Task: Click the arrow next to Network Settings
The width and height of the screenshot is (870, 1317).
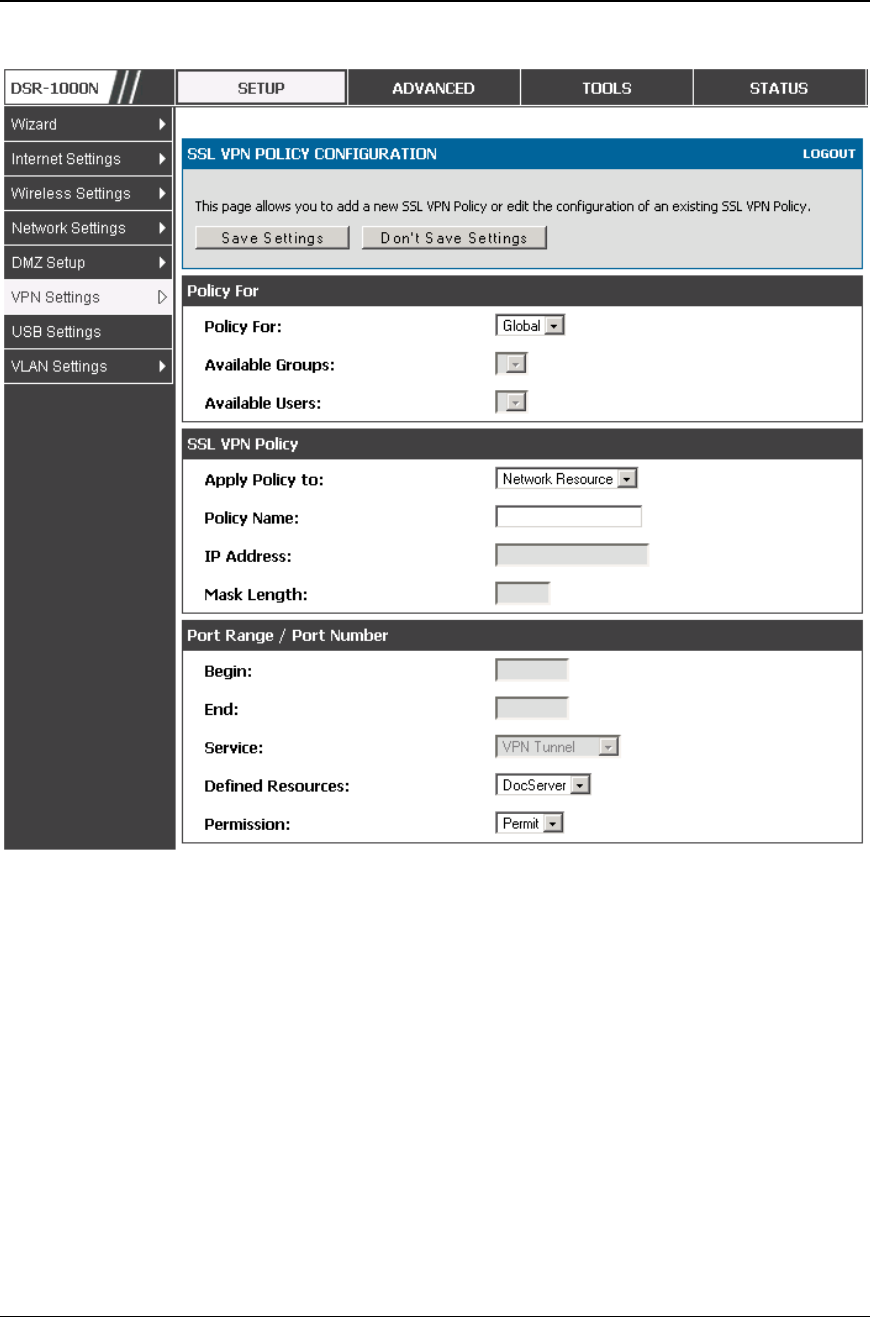Action: pos(162,228)
